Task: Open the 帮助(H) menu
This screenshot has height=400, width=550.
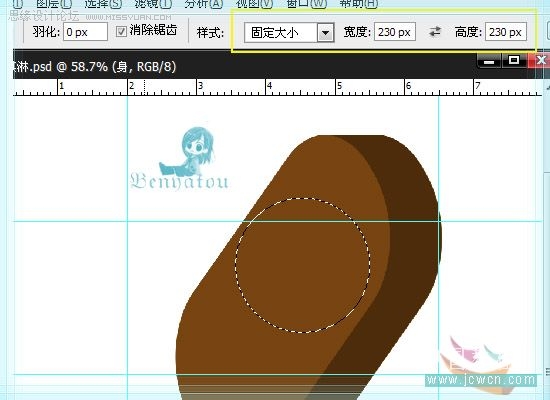Action: tap(358, 4)
